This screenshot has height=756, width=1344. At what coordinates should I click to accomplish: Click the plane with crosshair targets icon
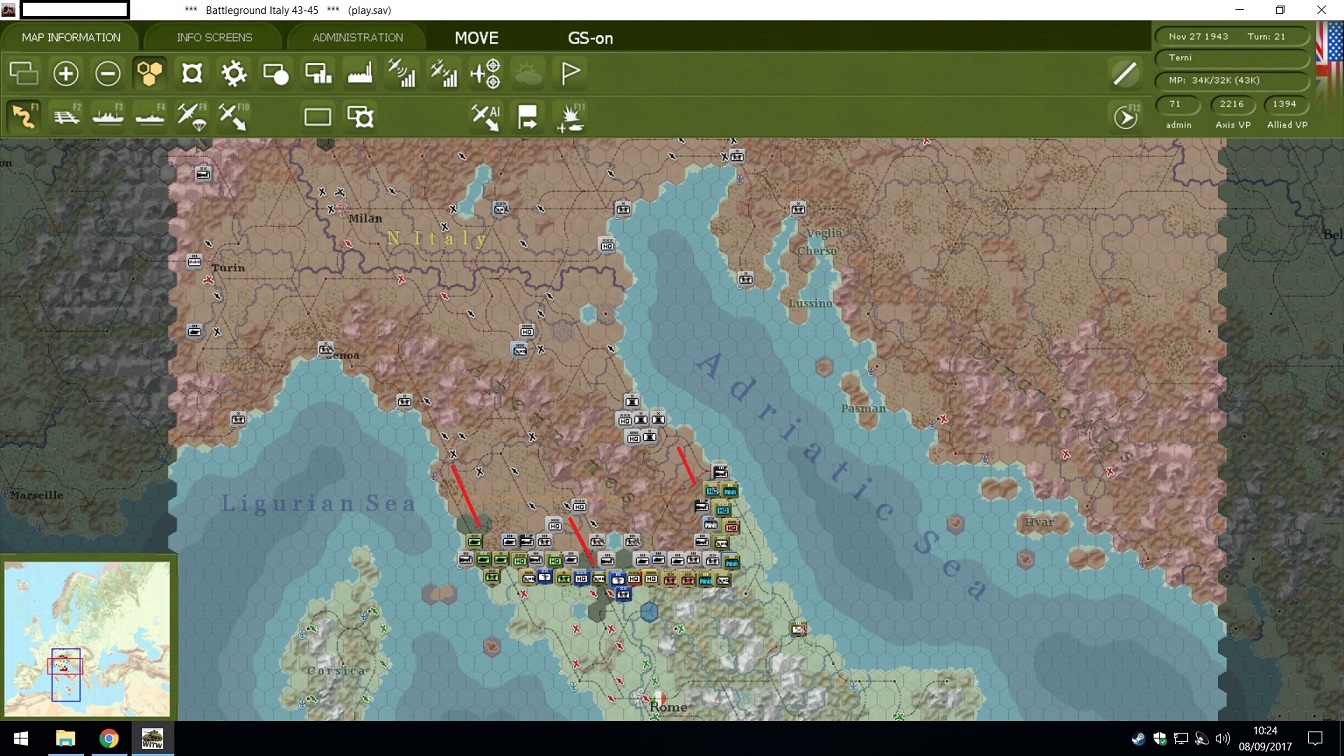[x=486, y=73]
